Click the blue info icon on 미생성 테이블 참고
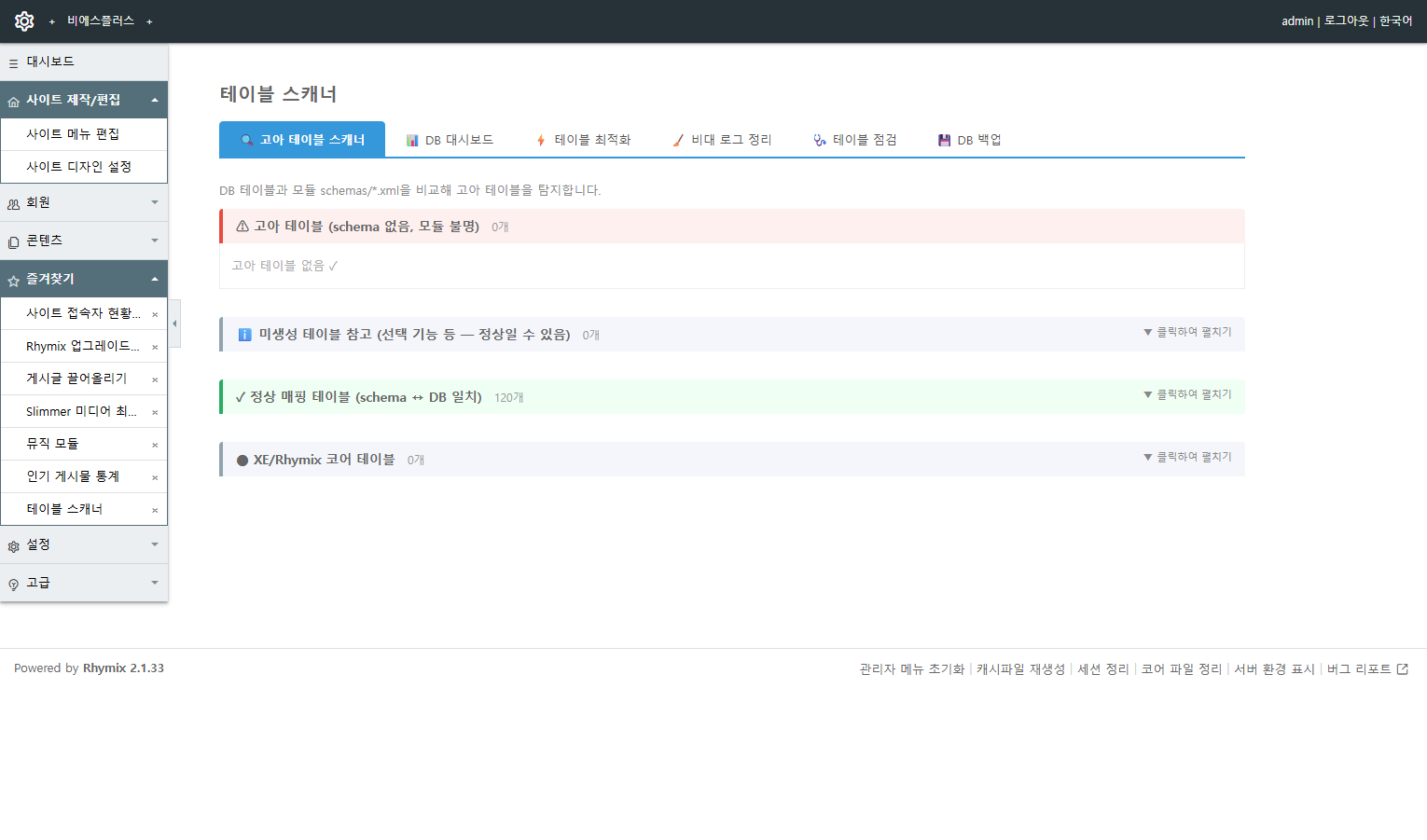 pos(244,335)
